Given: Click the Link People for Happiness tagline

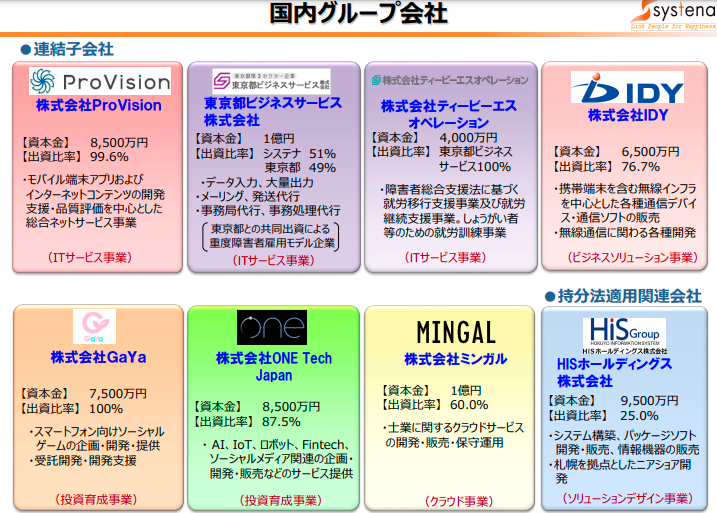Looking at the screenshot, I should coord(674,27).
